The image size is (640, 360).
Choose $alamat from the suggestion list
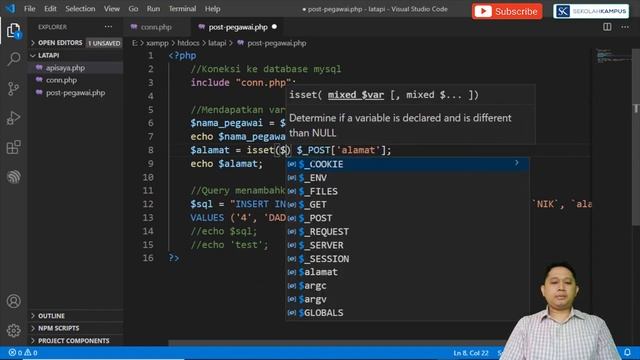(x=407, y=272)
